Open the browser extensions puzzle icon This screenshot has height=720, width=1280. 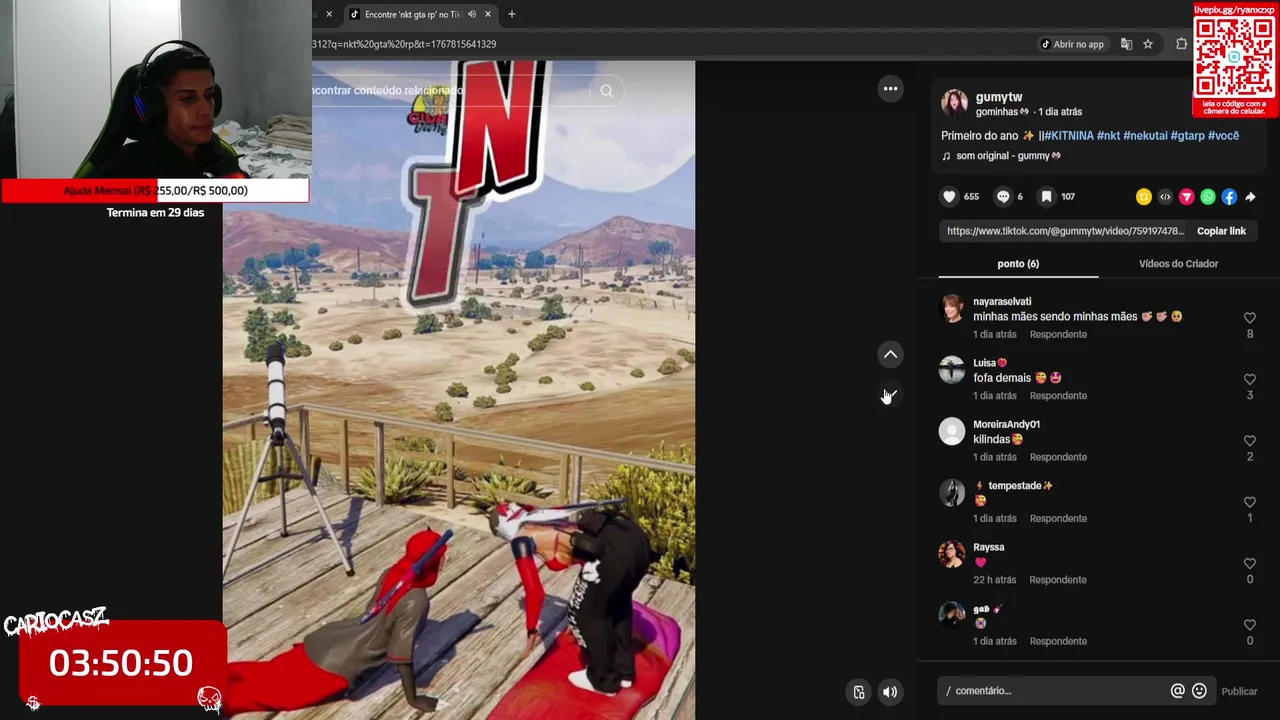click(1181, 44)
